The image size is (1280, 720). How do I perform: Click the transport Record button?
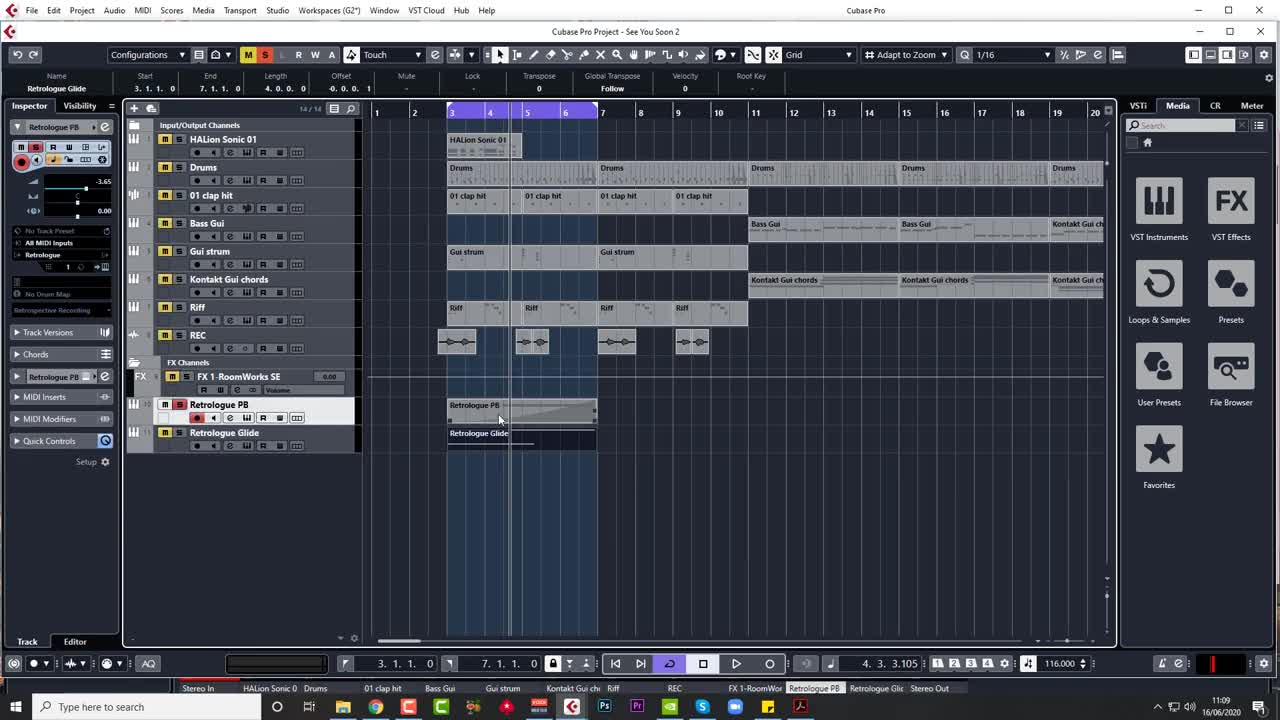coord(769,663)
